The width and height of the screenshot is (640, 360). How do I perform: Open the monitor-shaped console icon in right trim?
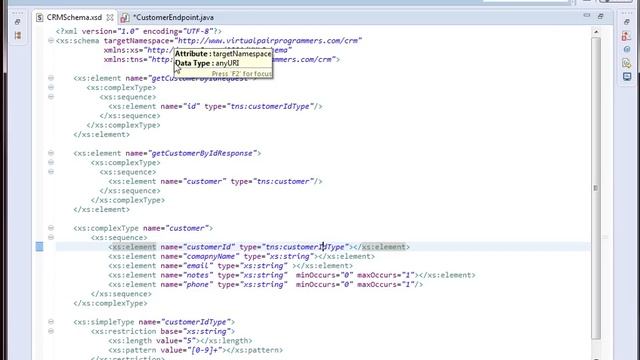tap(627, 77)
